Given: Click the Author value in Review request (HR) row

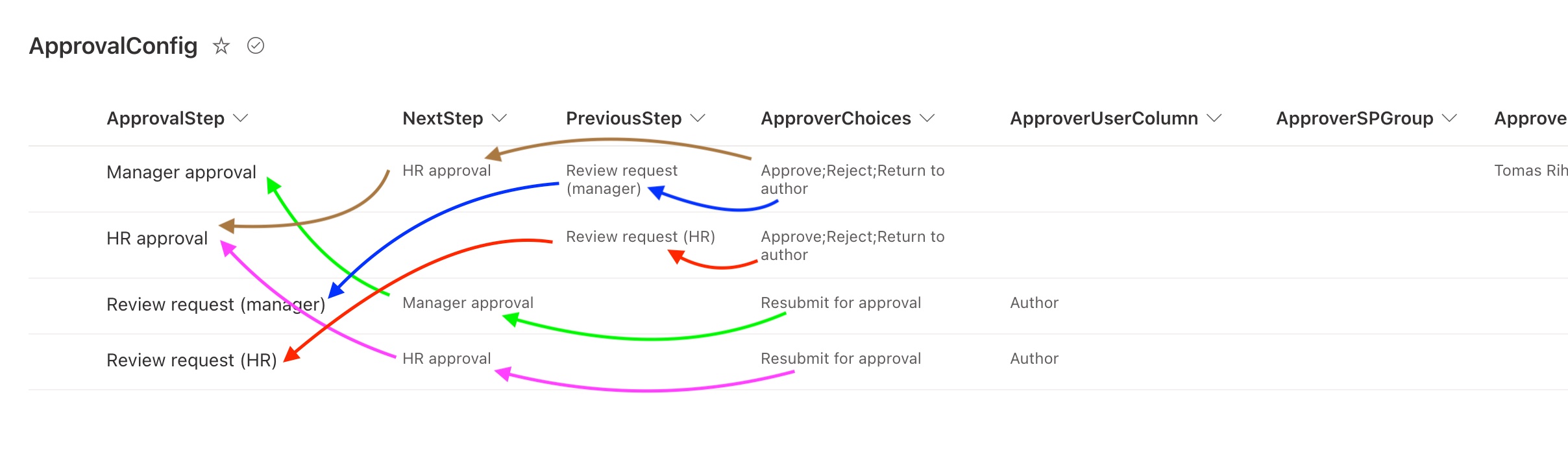Looking at the screenshot, I should (1033, 359).
